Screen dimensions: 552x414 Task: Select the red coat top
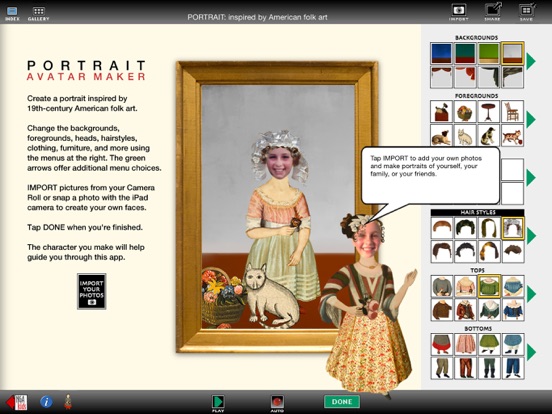pos(465,310)
